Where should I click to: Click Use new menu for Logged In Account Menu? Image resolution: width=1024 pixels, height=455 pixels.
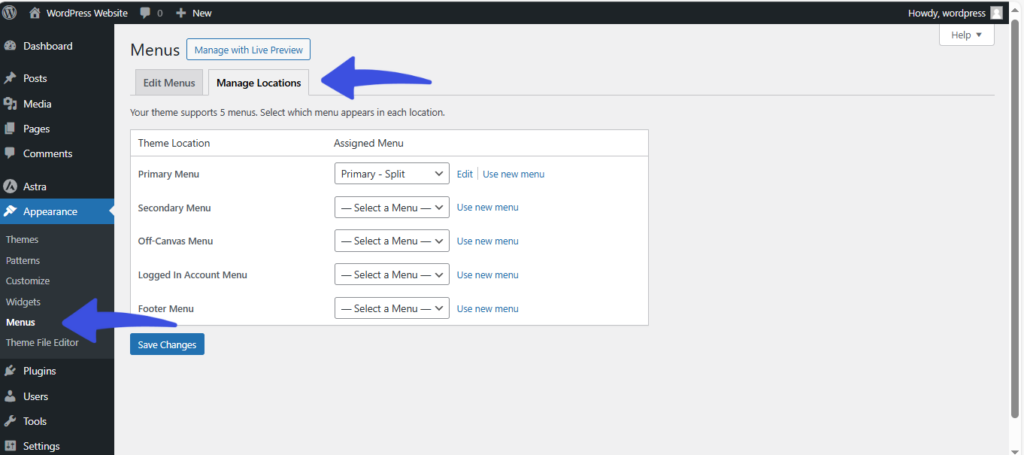(488, 275)
